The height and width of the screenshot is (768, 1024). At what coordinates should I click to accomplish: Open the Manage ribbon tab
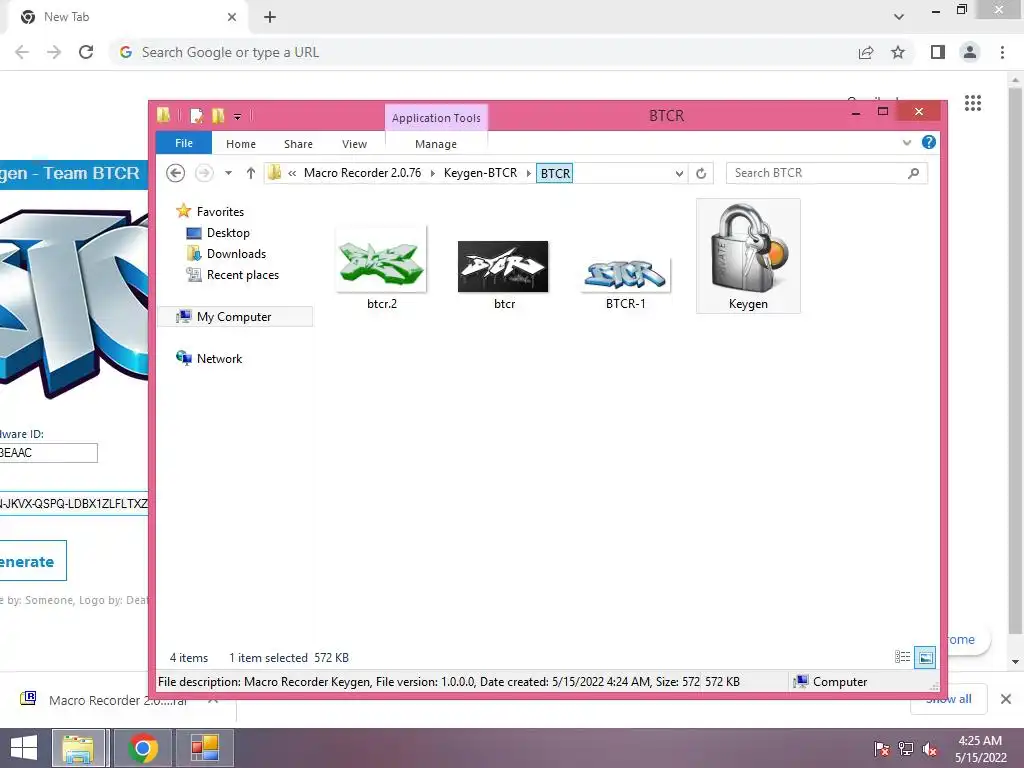(436, 144)
